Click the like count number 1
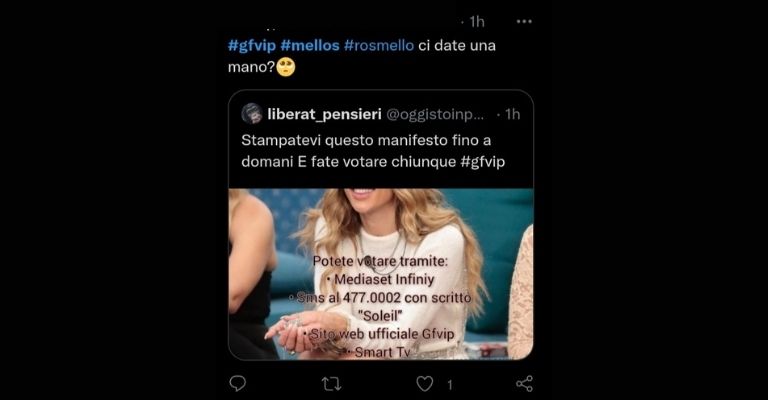768x400 pixels. (x=450, y=385)
